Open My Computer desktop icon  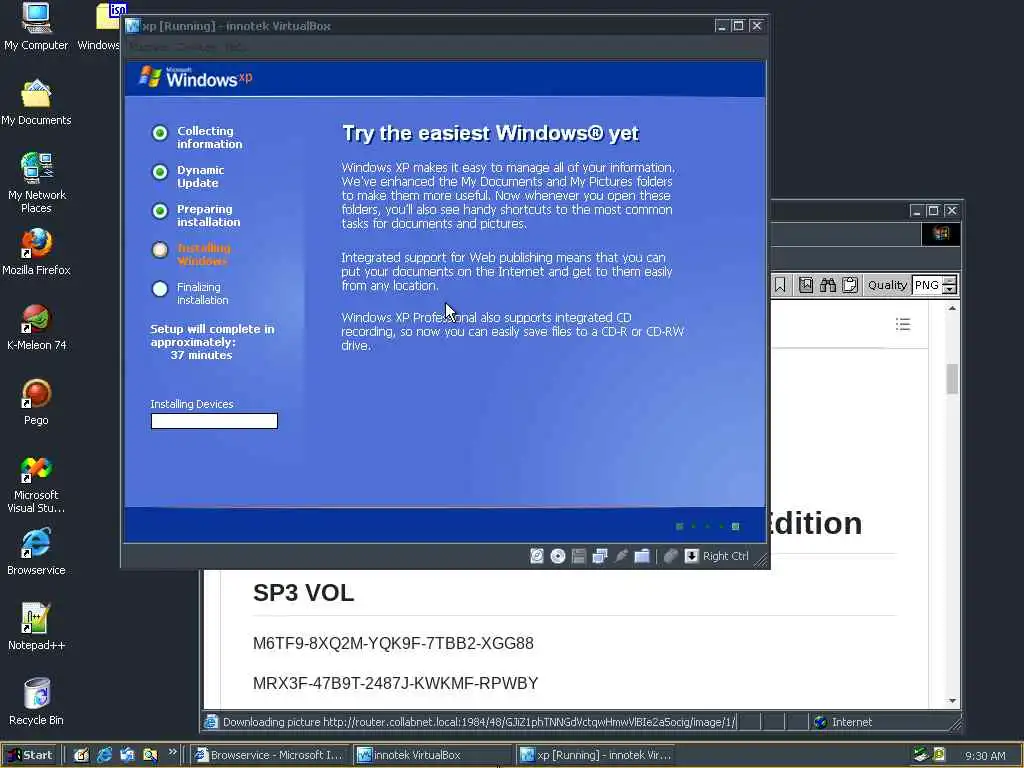[36, 26]
